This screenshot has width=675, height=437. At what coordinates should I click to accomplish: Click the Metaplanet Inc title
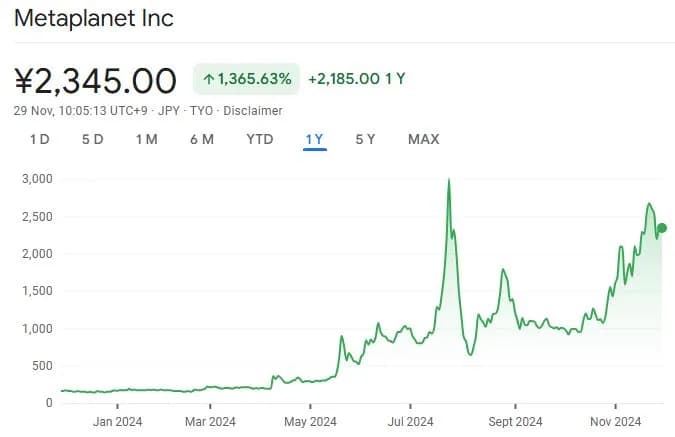coord(94,19)
